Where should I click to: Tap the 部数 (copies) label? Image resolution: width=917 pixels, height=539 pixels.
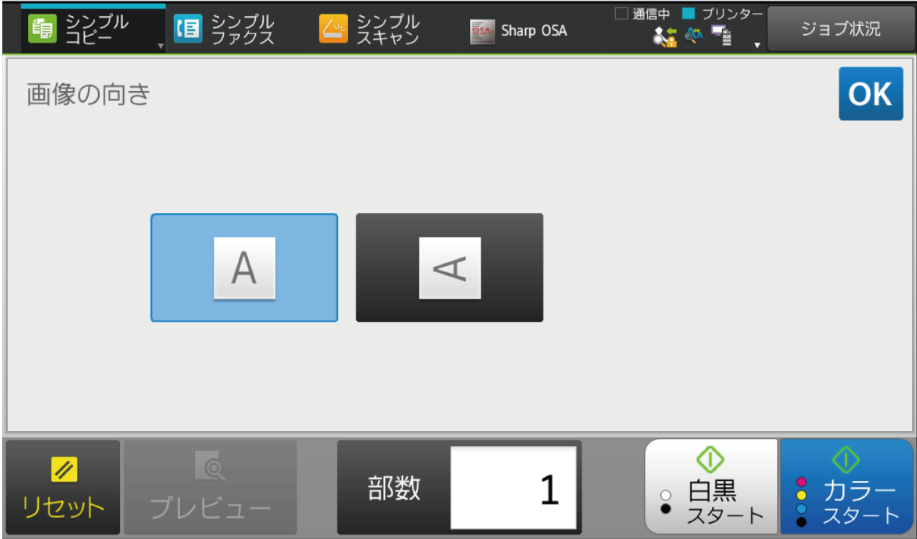tap(394, 488)
